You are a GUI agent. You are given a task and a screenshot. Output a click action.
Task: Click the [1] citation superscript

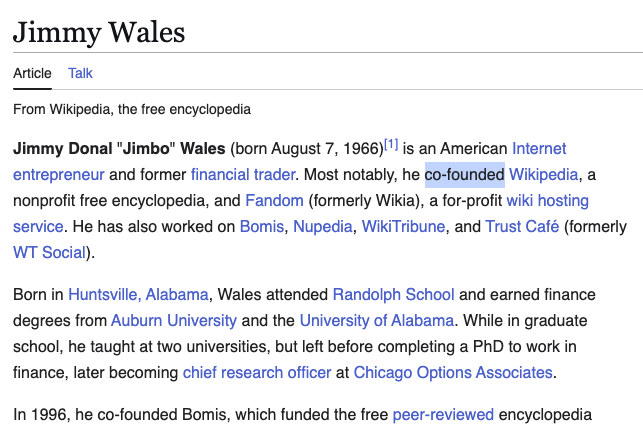point(391,144)
